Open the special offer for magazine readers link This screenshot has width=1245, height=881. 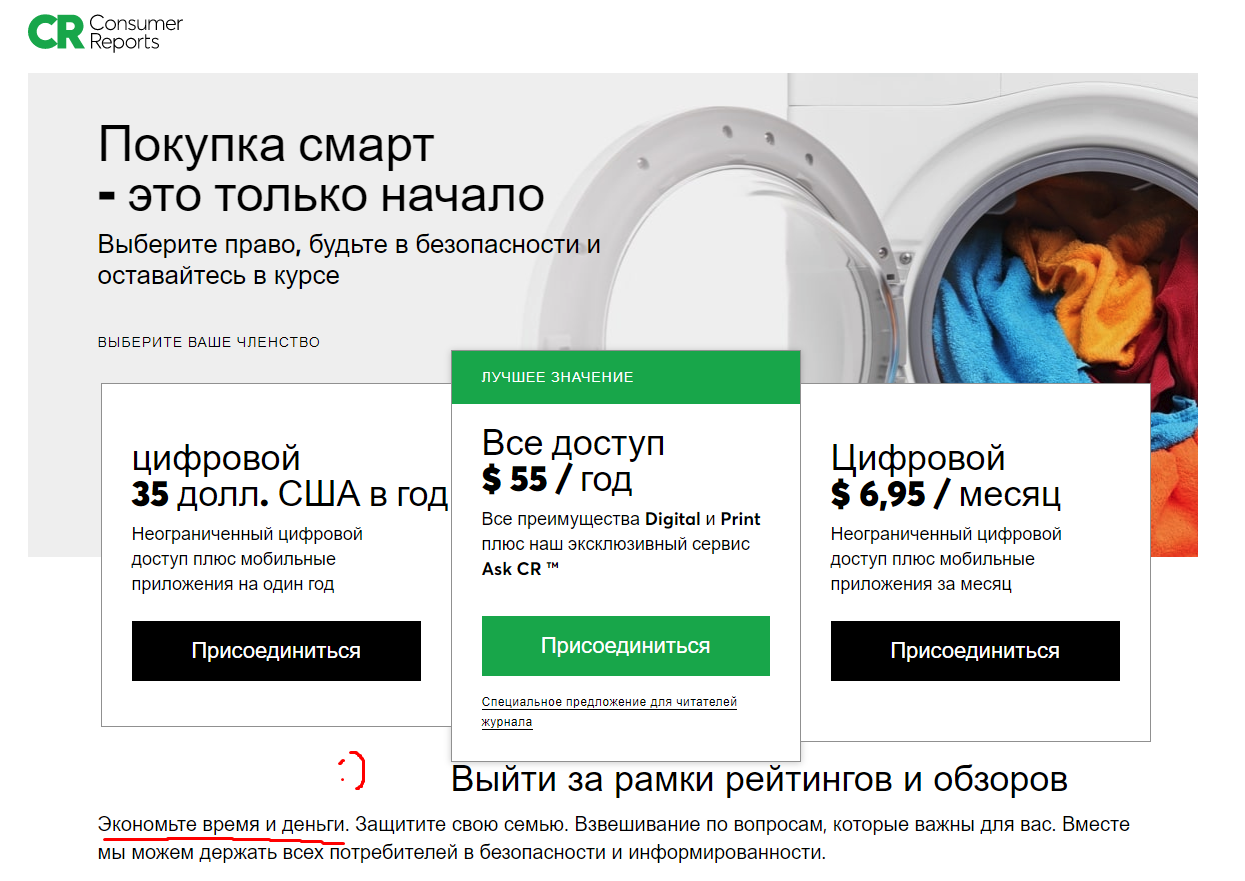coord(609,711)
